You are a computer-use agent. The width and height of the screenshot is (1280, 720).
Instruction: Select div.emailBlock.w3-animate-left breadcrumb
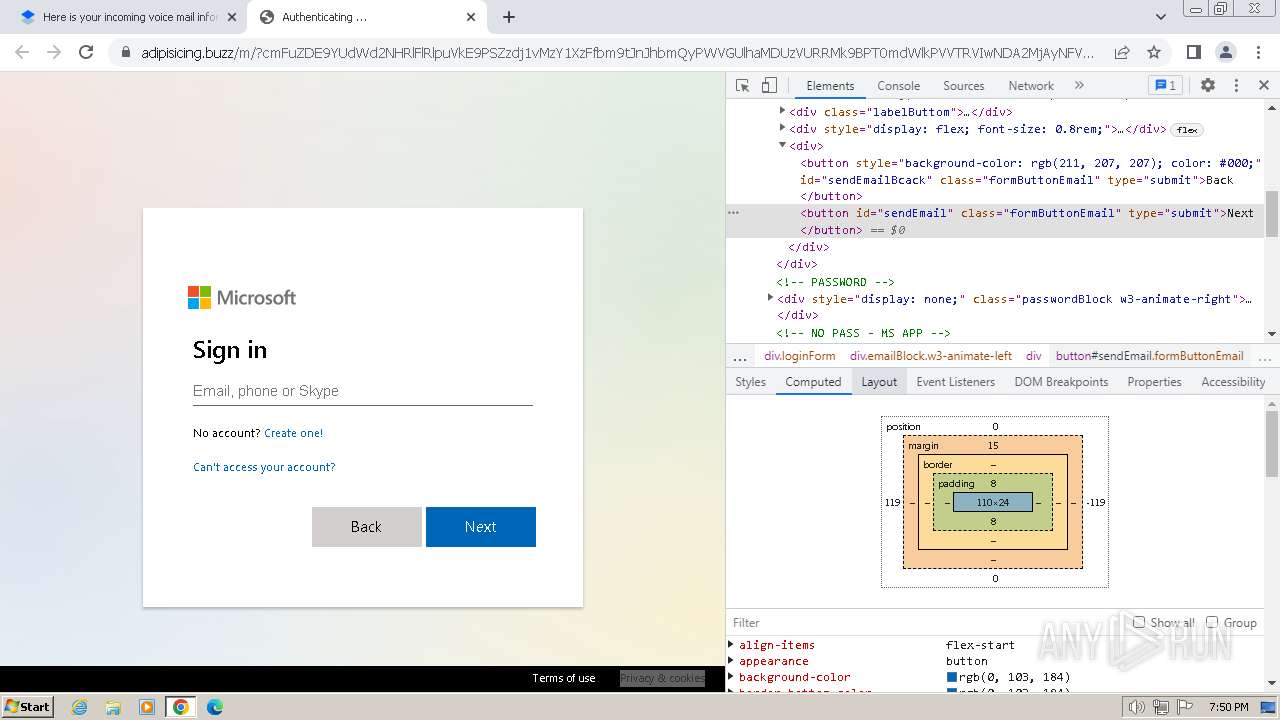931,356
